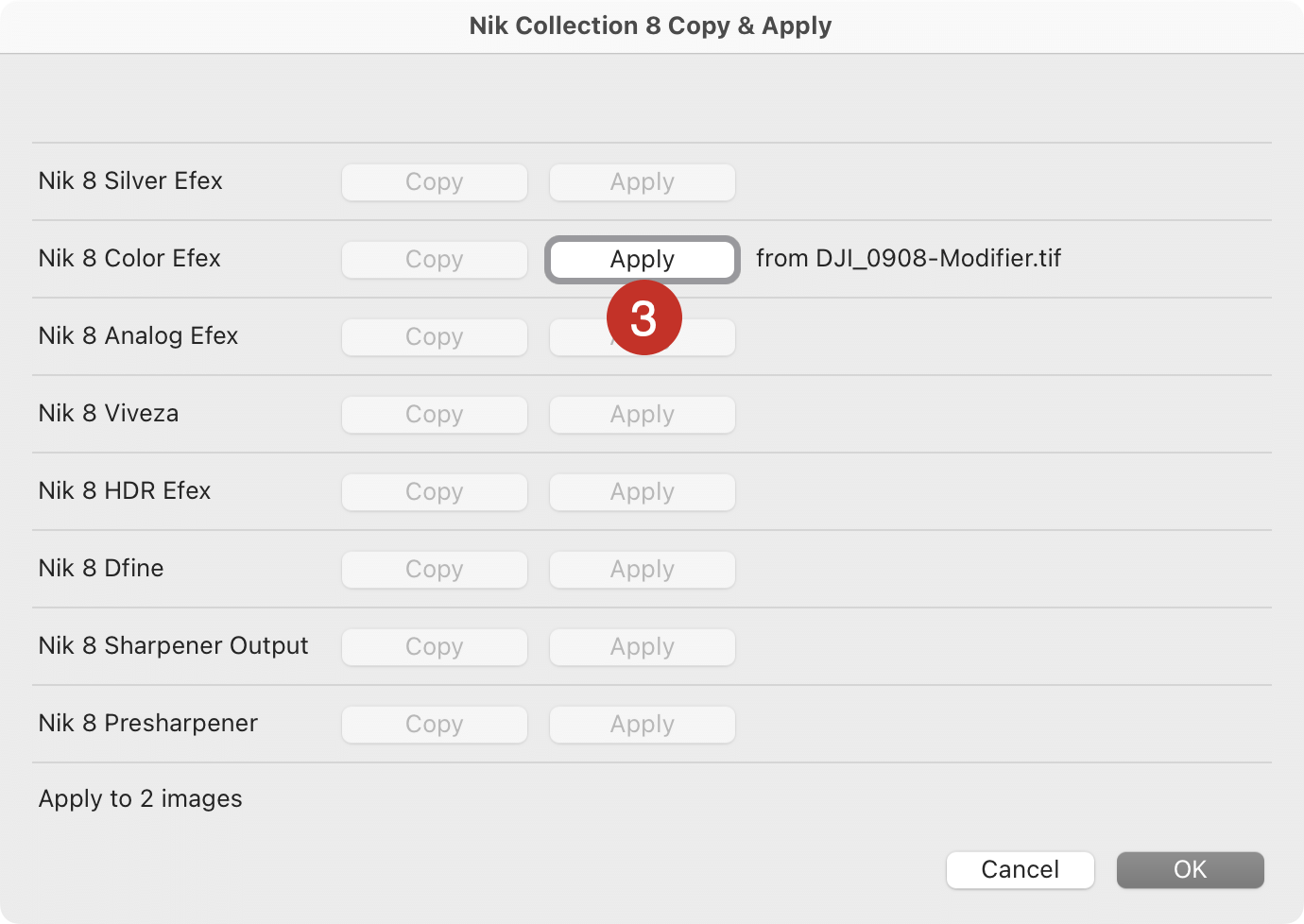Select the 'Nik 8 Silver Efex' label
1304x924 pixels.
(130, 180)
